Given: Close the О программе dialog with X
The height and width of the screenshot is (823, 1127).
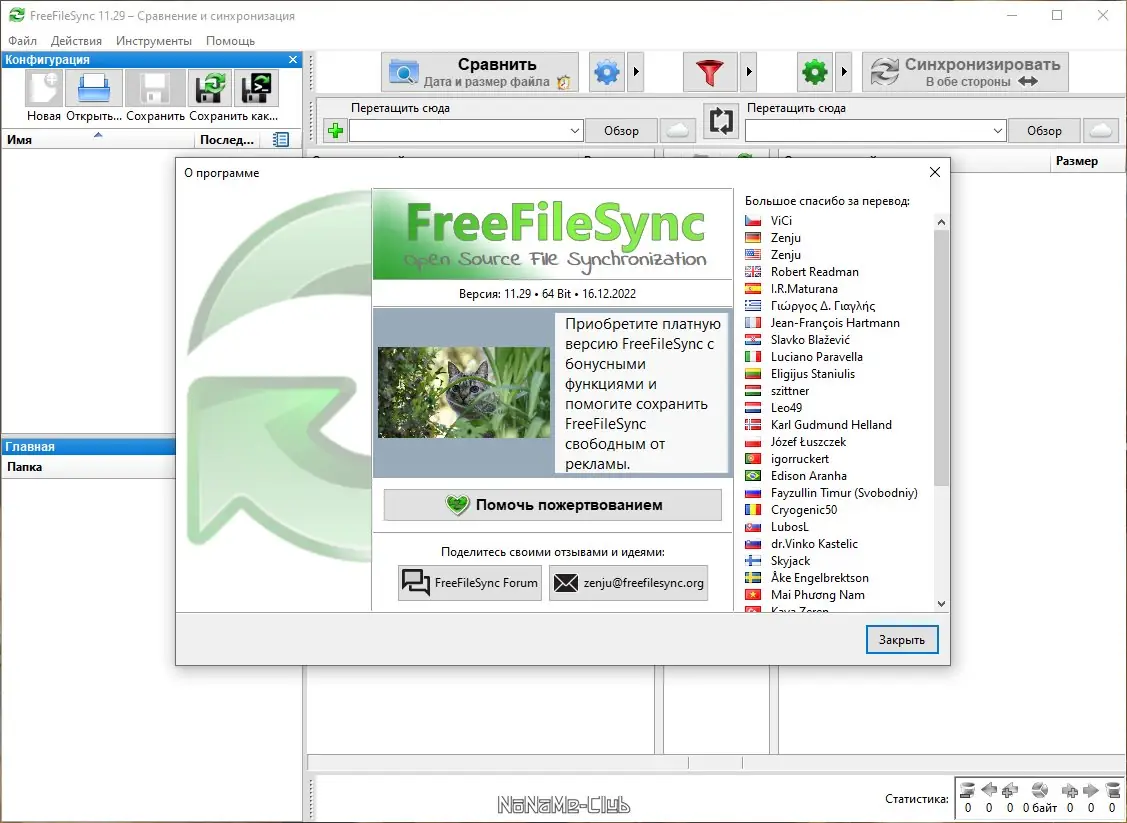Looking at the screenshot, I should [x=934, y=173].
